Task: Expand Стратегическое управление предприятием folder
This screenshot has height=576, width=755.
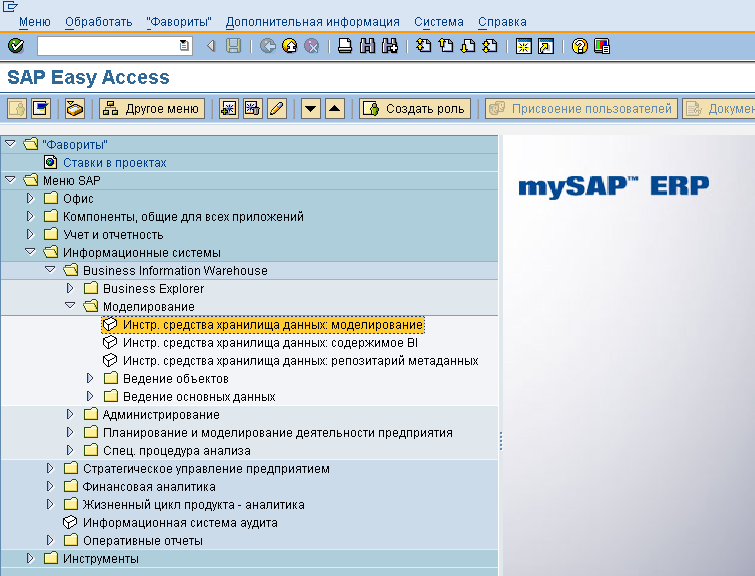Action: pyautogui.click(x=50, y=468)
